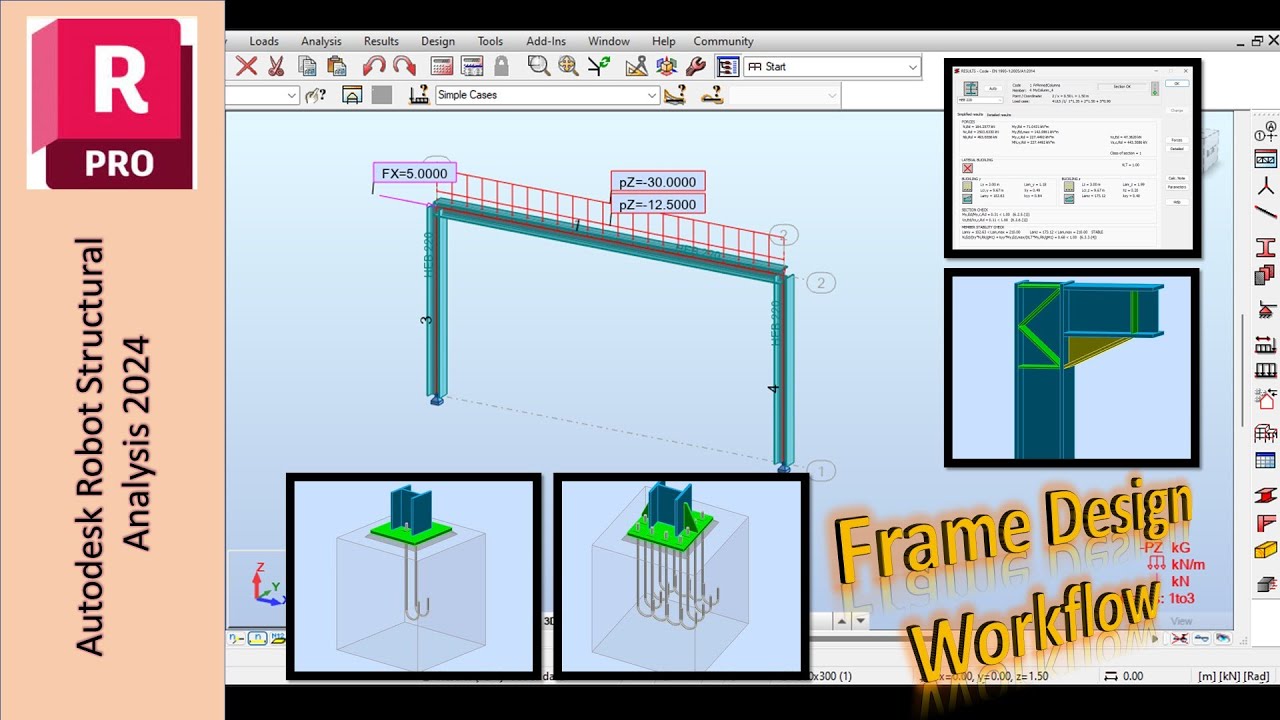This screenshot has height=720, width=1280.
Task: Select node 2 marker on the frame
Action: 821,283
